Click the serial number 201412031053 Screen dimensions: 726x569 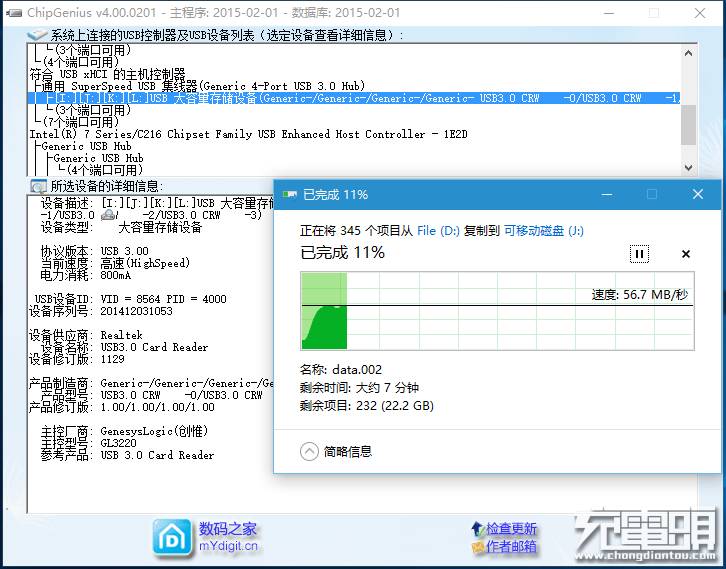coord(137,311)
